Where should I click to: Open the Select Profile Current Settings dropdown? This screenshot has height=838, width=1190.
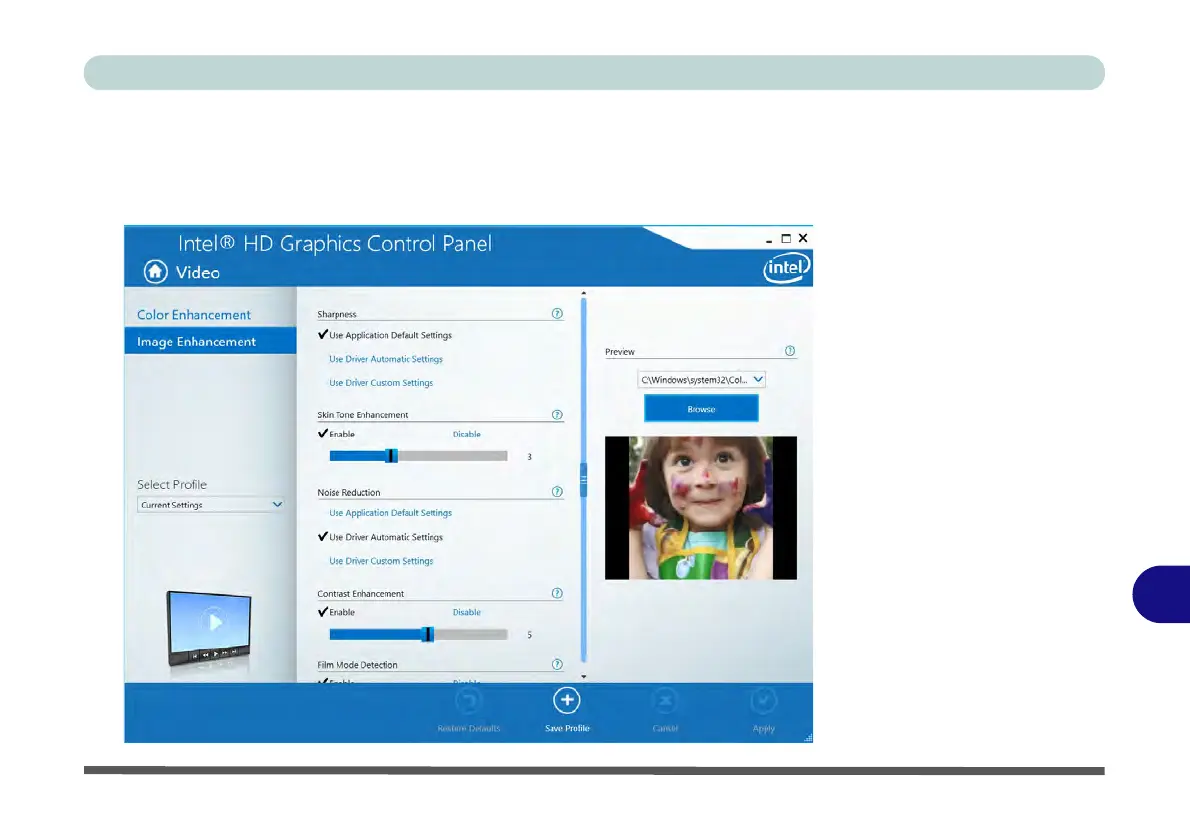click(x=210, y=505)
